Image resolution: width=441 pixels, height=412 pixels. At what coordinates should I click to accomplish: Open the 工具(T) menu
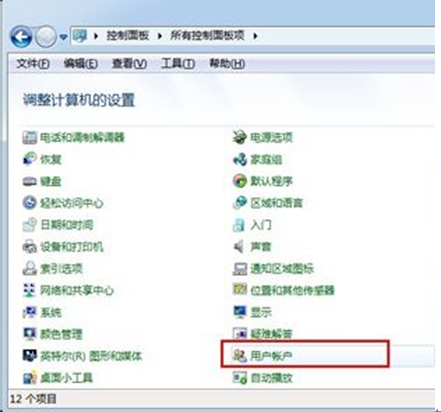click(x=178, y=63)
